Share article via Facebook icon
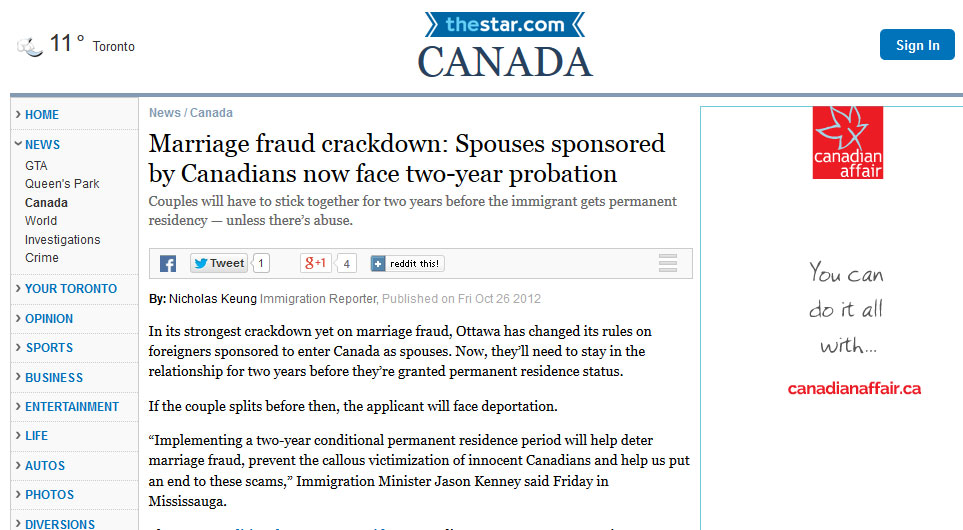Screen dimensions: 963x530 coord(168,263)
